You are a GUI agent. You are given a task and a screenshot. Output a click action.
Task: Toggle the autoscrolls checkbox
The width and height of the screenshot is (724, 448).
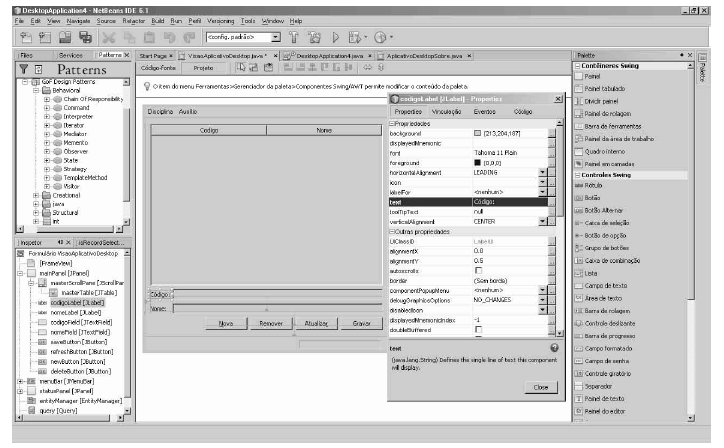coord(478,271)
